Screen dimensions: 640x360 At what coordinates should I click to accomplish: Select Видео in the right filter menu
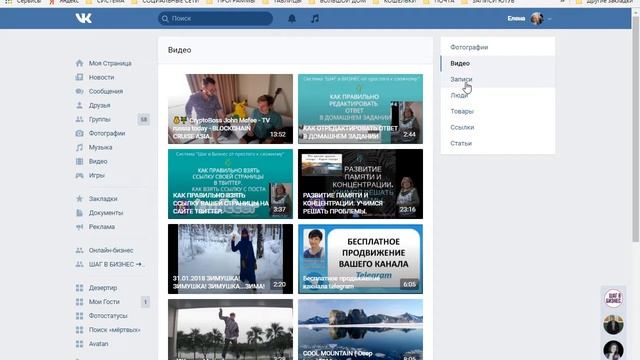click(498, 63)
